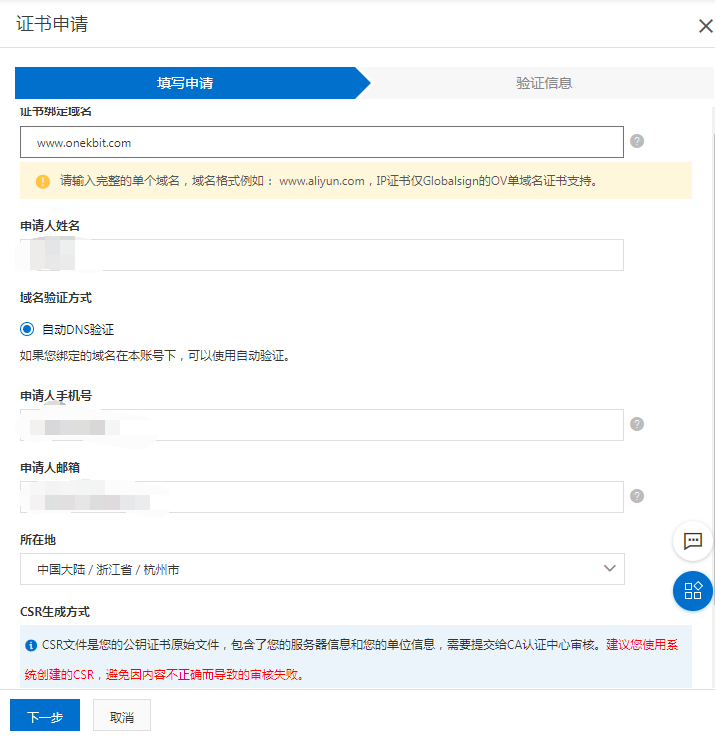Viewport: 715px width, 737px height.
Task: Click the blue info icon in CSR note
Action: click(x=31, y=645)
